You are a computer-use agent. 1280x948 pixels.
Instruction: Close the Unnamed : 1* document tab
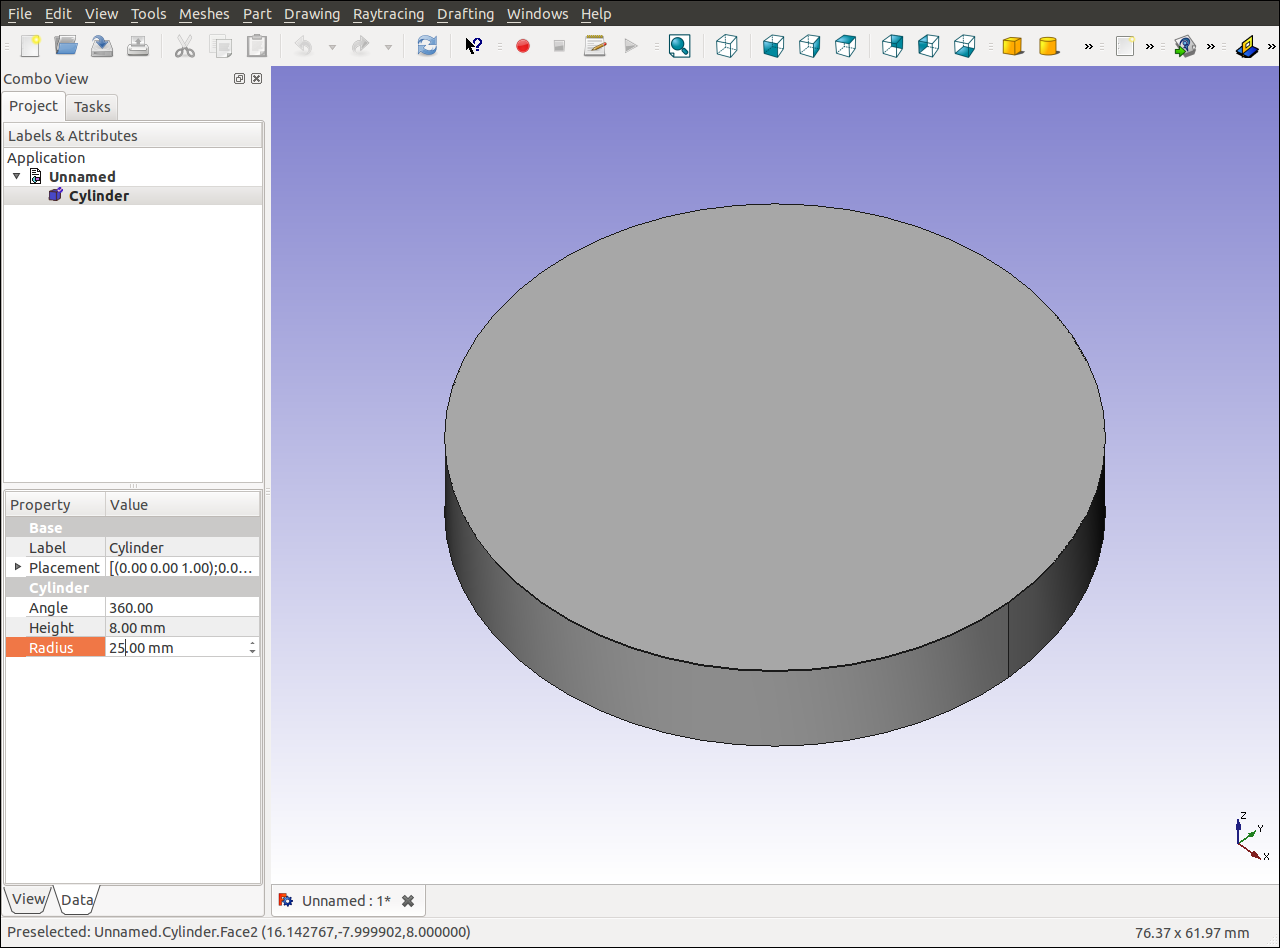click(x=408, y=901)
